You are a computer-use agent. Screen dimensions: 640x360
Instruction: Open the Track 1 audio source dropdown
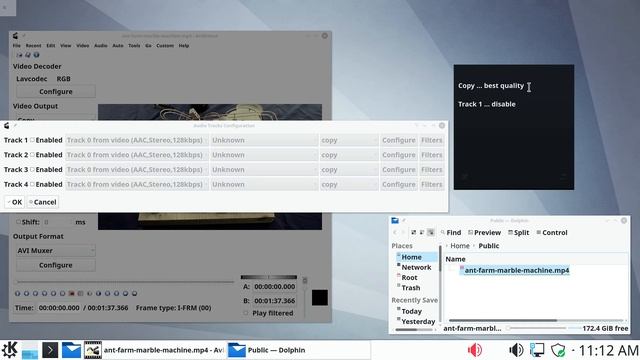tap(137, 140)
